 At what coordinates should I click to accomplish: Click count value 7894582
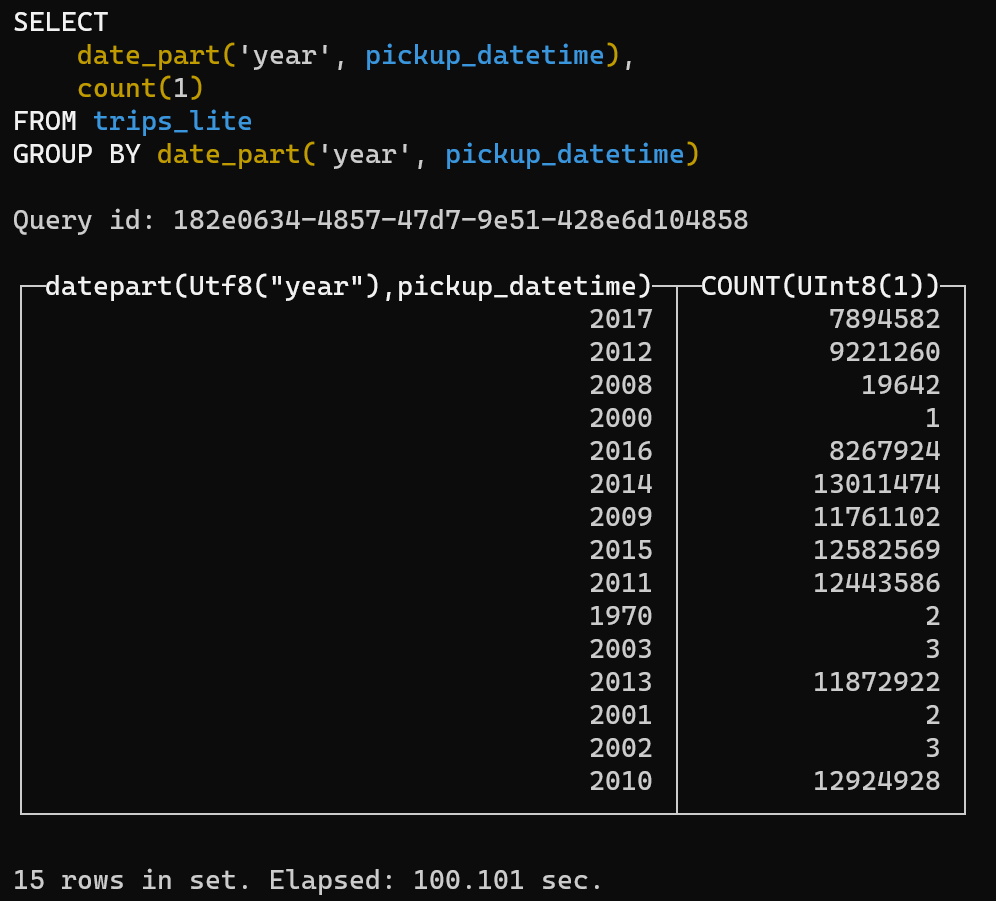(x=885, y=320)
